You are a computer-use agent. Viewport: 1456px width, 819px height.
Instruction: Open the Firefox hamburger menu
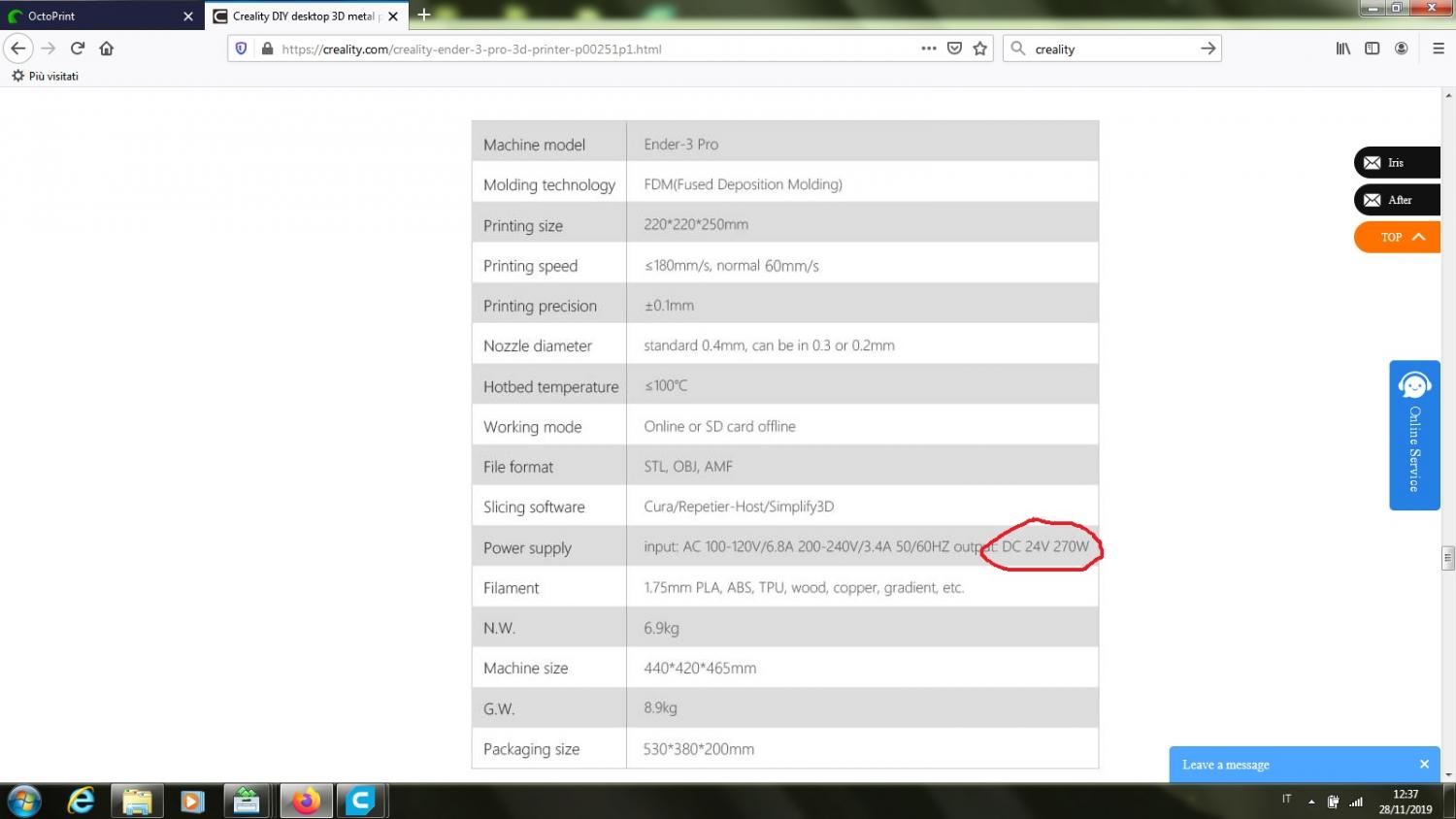click(x=1439, y=49)
